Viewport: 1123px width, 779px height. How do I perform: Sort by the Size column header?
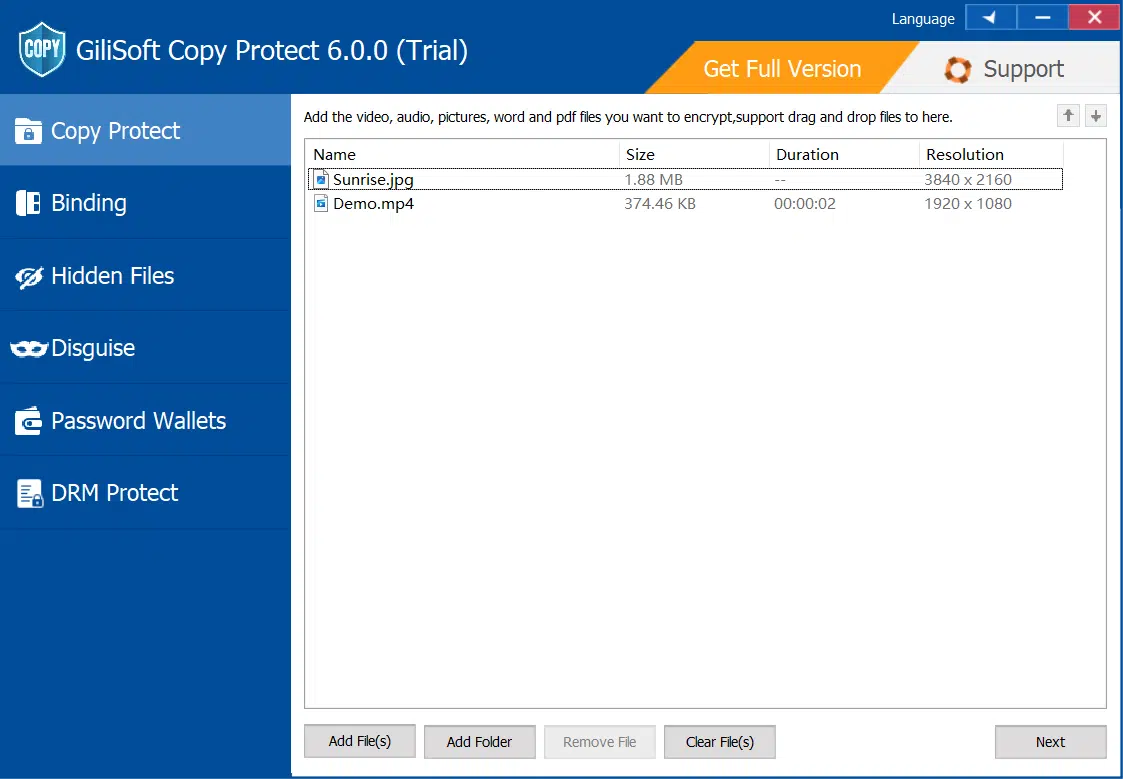coord(695,154)
